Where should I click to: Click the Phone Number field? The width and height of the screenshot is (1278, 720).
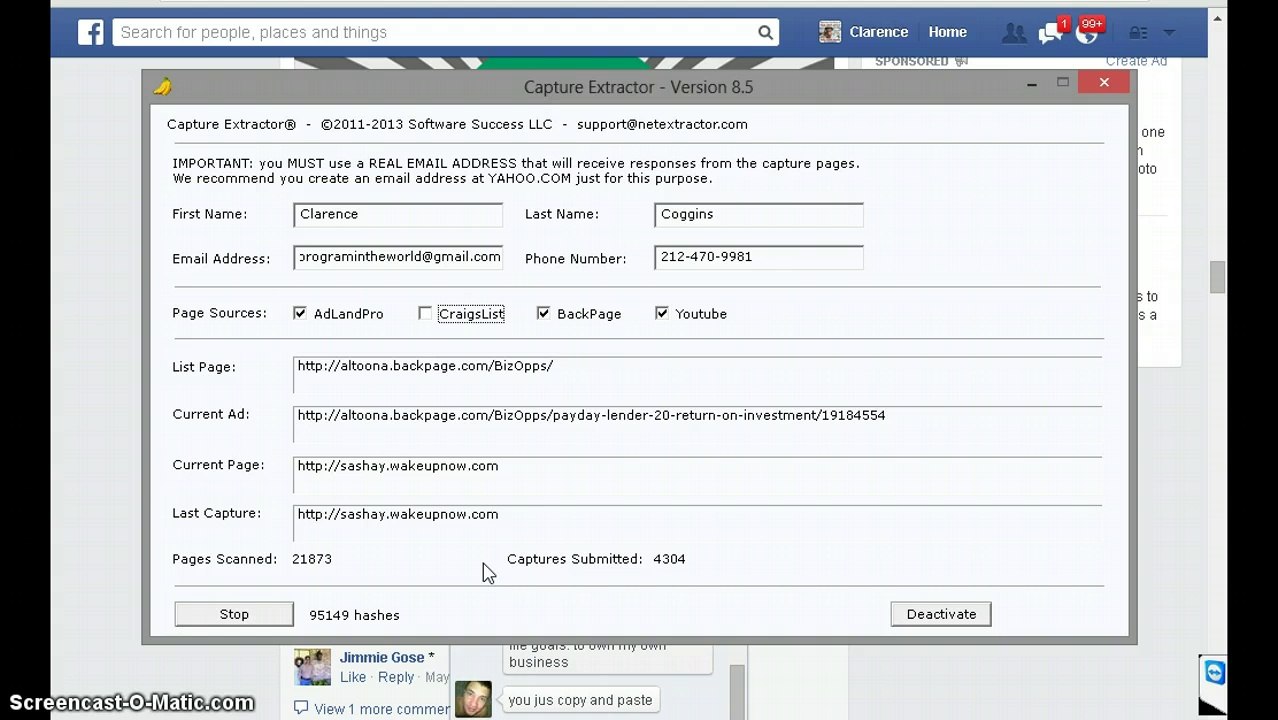759,257
